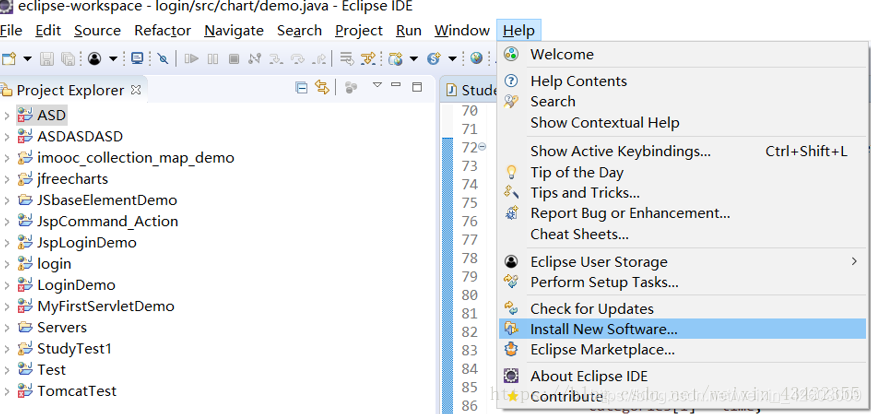The width and height of the screenshot is (871, 414).
Task: Select the MyFirstServletDemo project
Action: pyautogui.click(x=106, y=306)
